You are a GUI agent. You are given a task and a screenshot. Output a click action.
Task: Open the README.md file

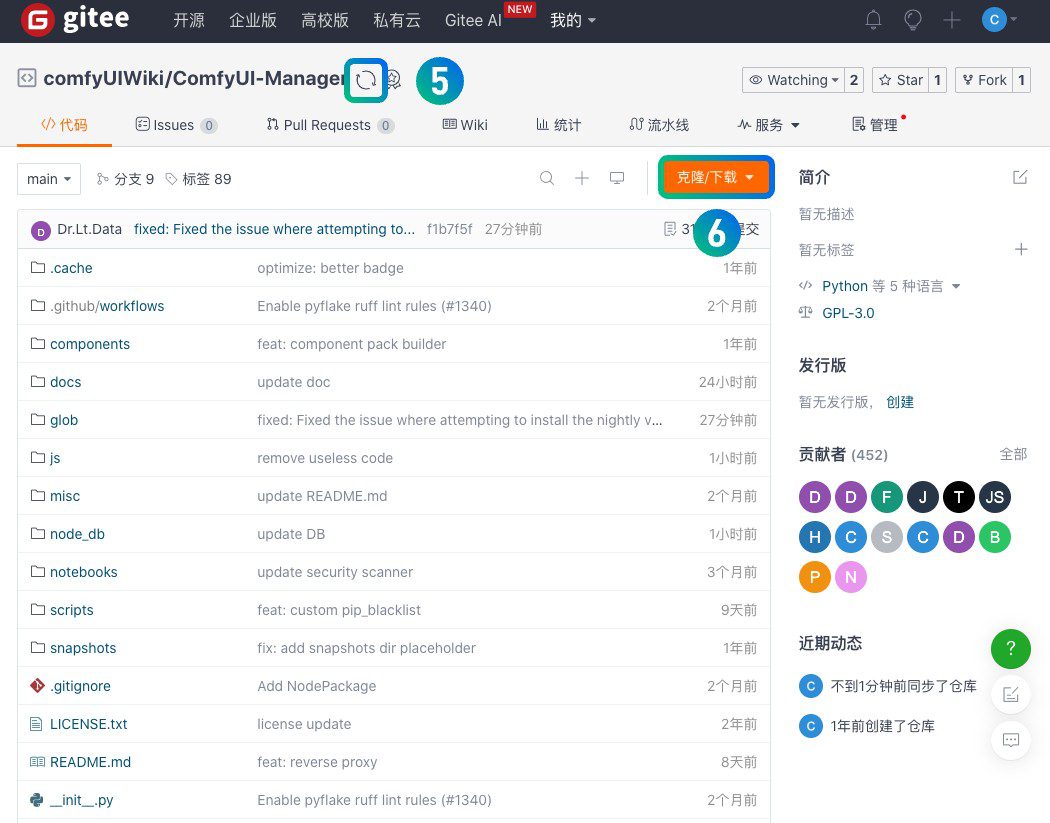[90, 762]
